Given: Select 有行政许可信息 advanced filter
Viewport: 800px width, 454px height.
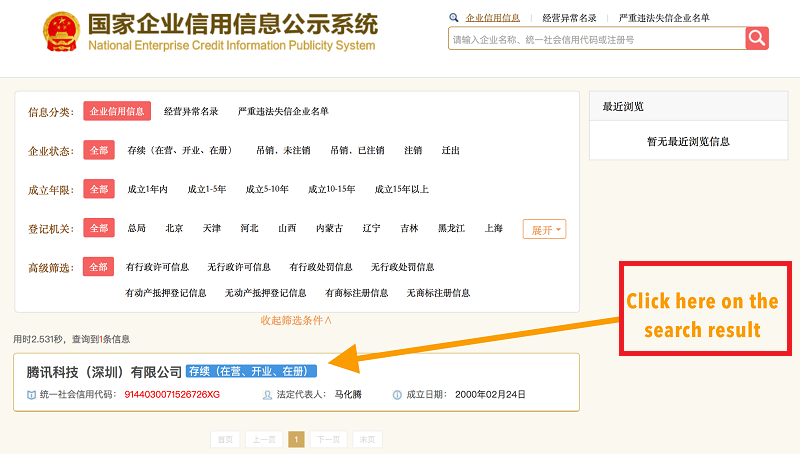Looking at the screenshot, I should click(157, 267).
